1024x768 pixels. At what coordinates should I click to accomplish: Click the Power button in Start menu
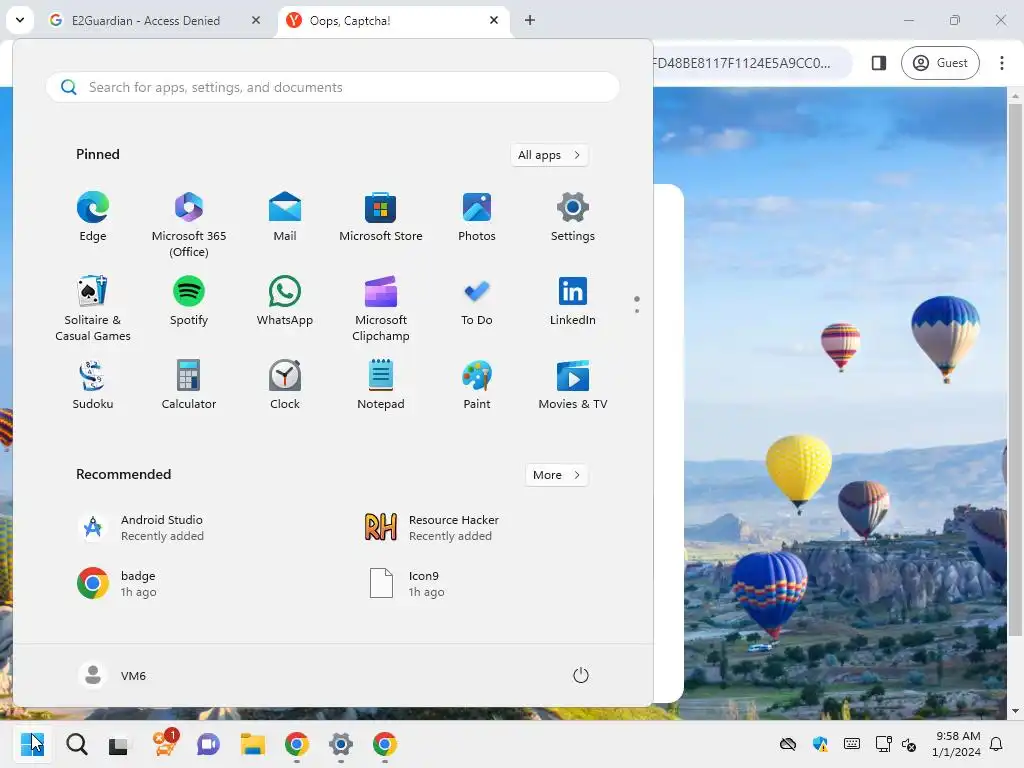point(581,675)
